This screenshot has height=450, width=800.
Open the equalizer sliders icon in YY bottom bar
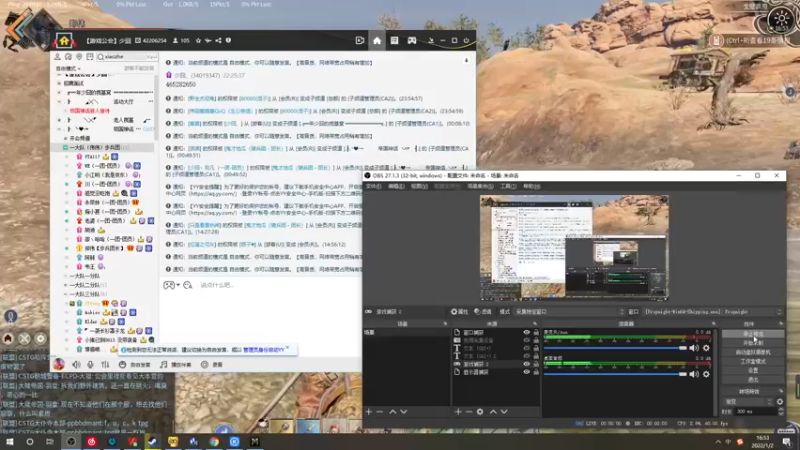[105, 364]
